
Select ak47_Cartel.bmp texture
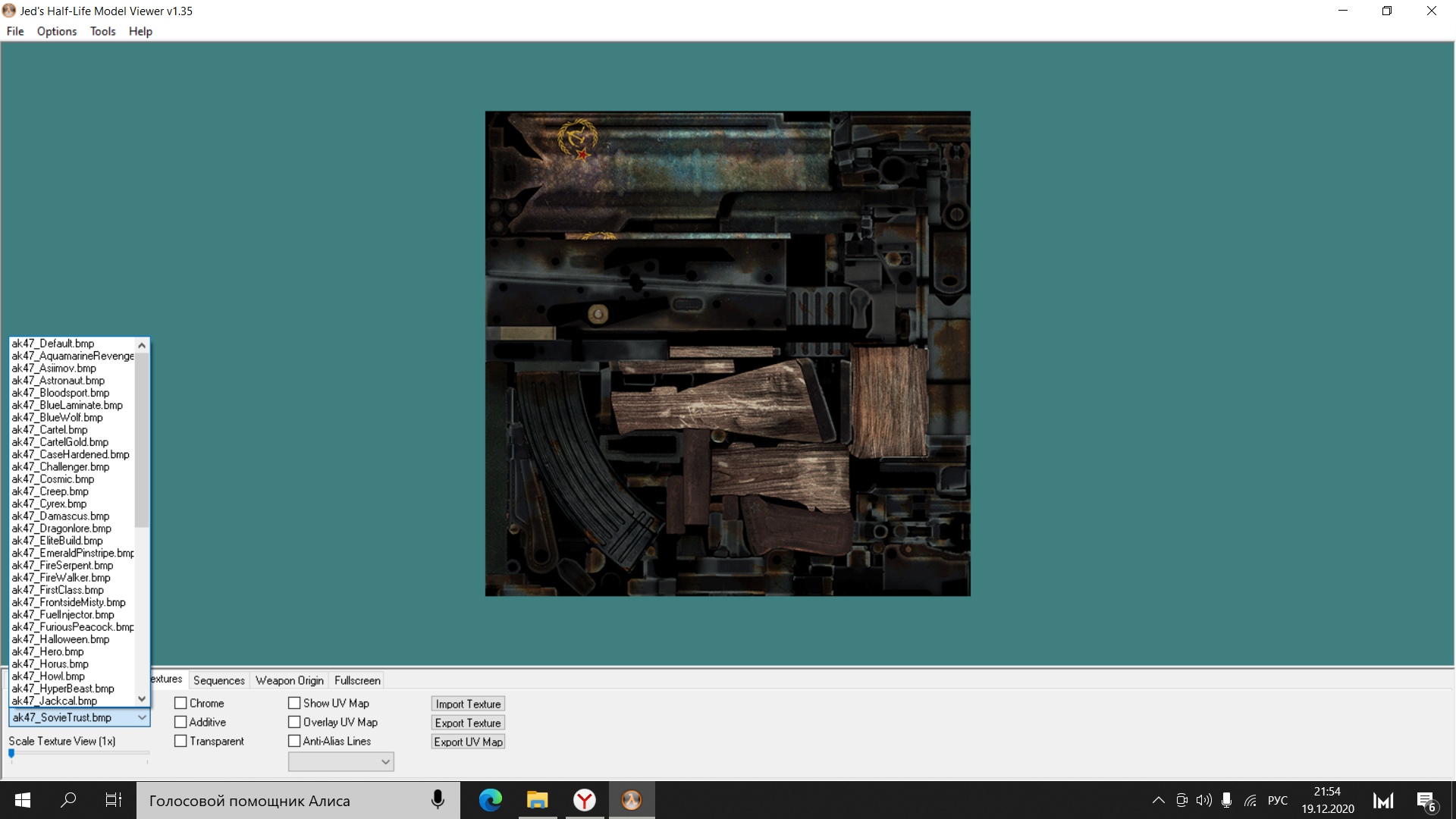[x=72, y=430]
